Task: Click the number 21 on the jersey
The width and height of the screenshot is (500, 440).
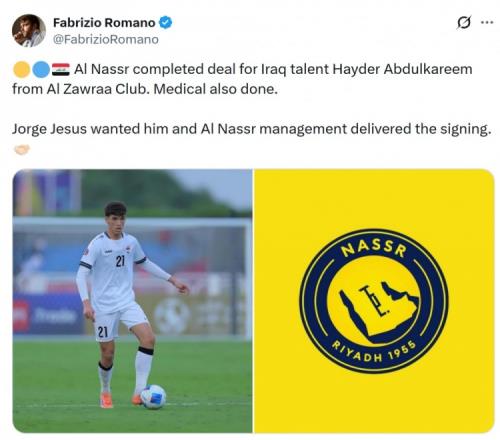Action: (120, 261)
